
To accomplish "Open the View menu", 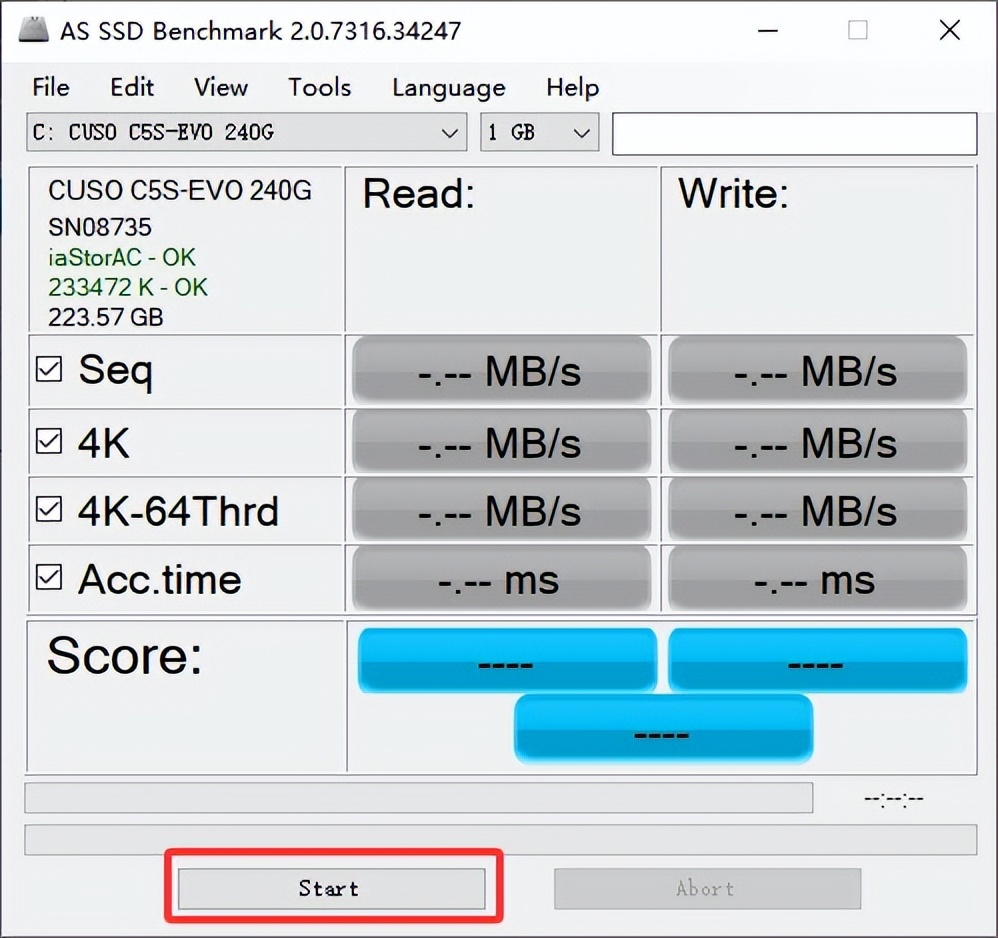I will pyautogui.click(x=219, y=88).
